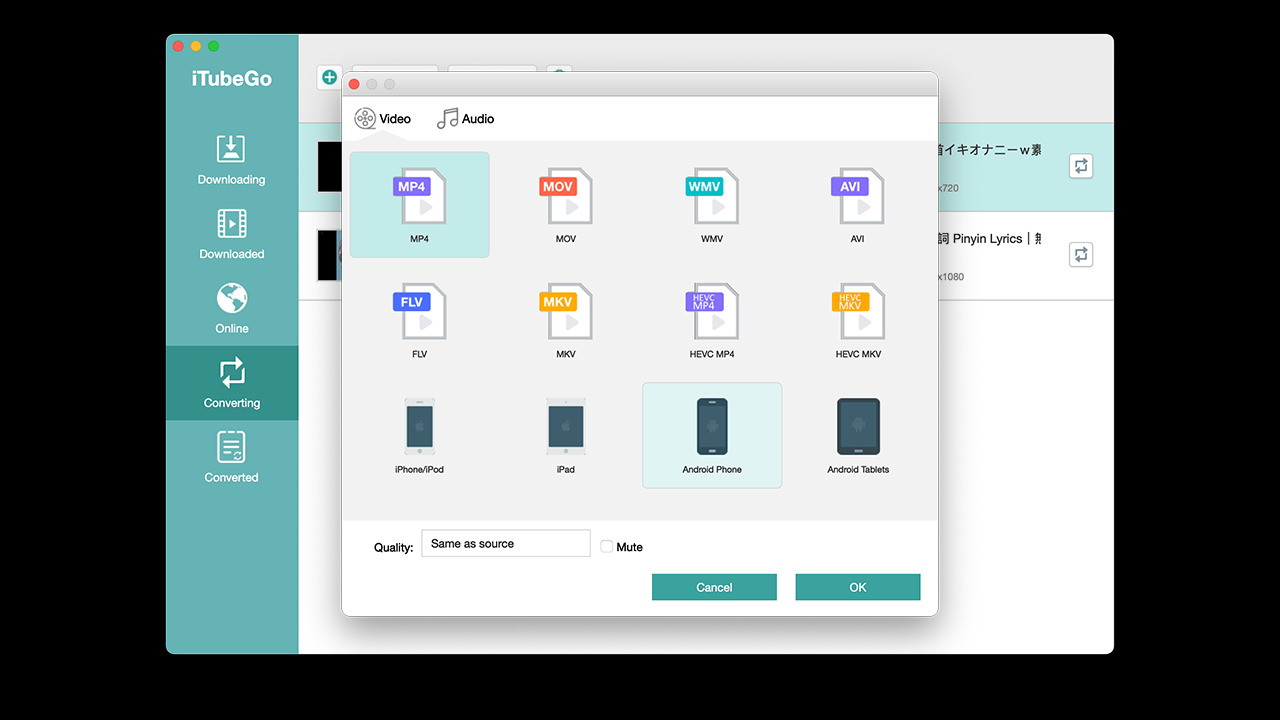The height and width of the screenshot is (720, 1280).
Task: Enable the Mute checkbox
Action: tap(607, 547)
